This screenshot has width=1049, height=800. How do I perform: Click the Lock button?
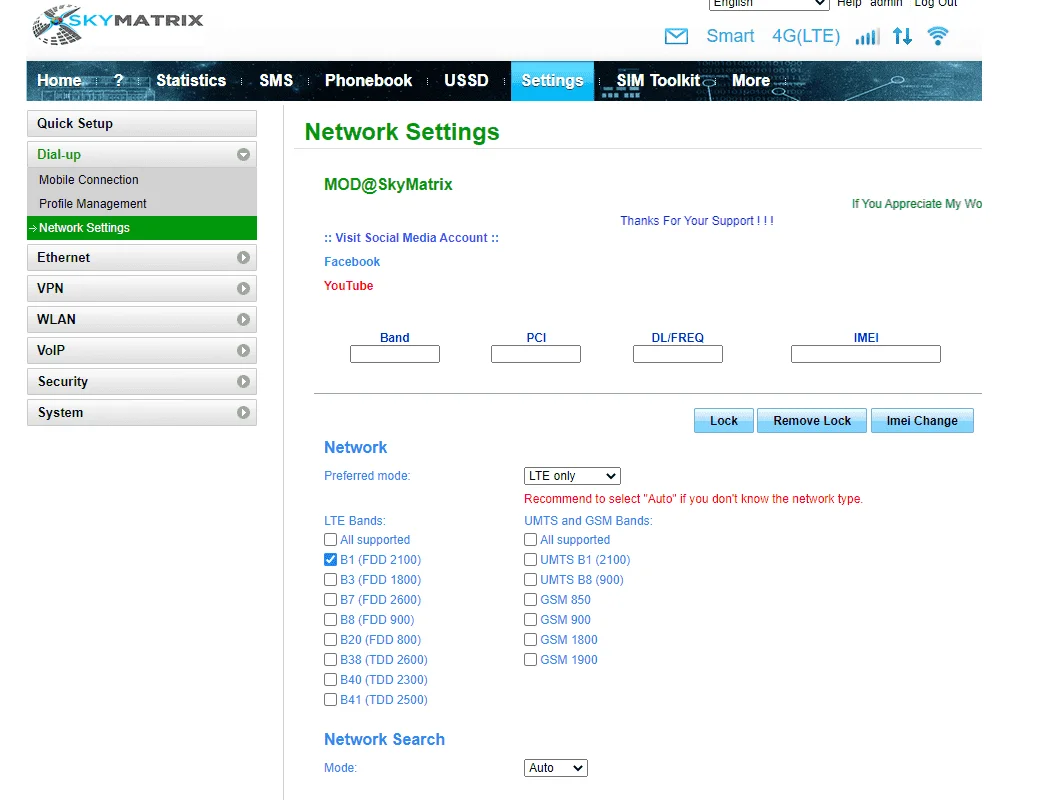click(x=724, y=421)
